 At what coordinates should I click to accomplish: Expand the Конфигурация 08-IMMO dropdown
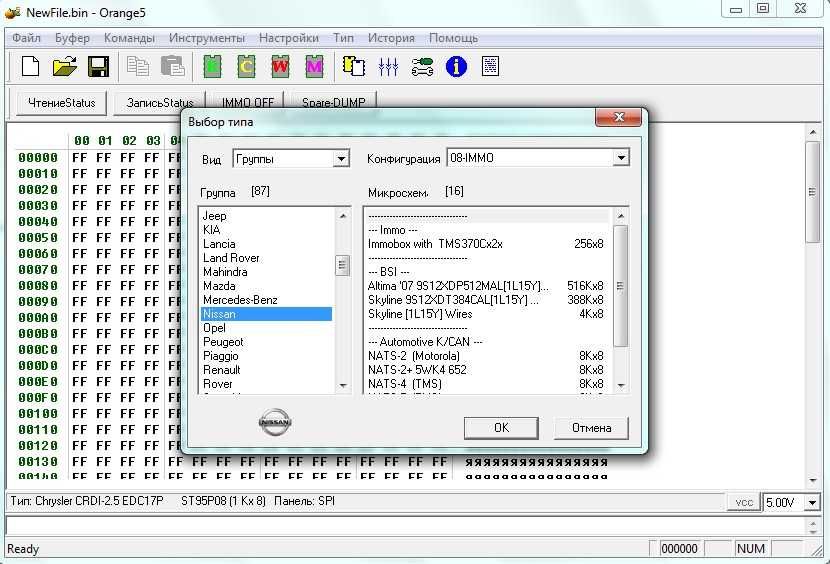[x=621, y=157]
